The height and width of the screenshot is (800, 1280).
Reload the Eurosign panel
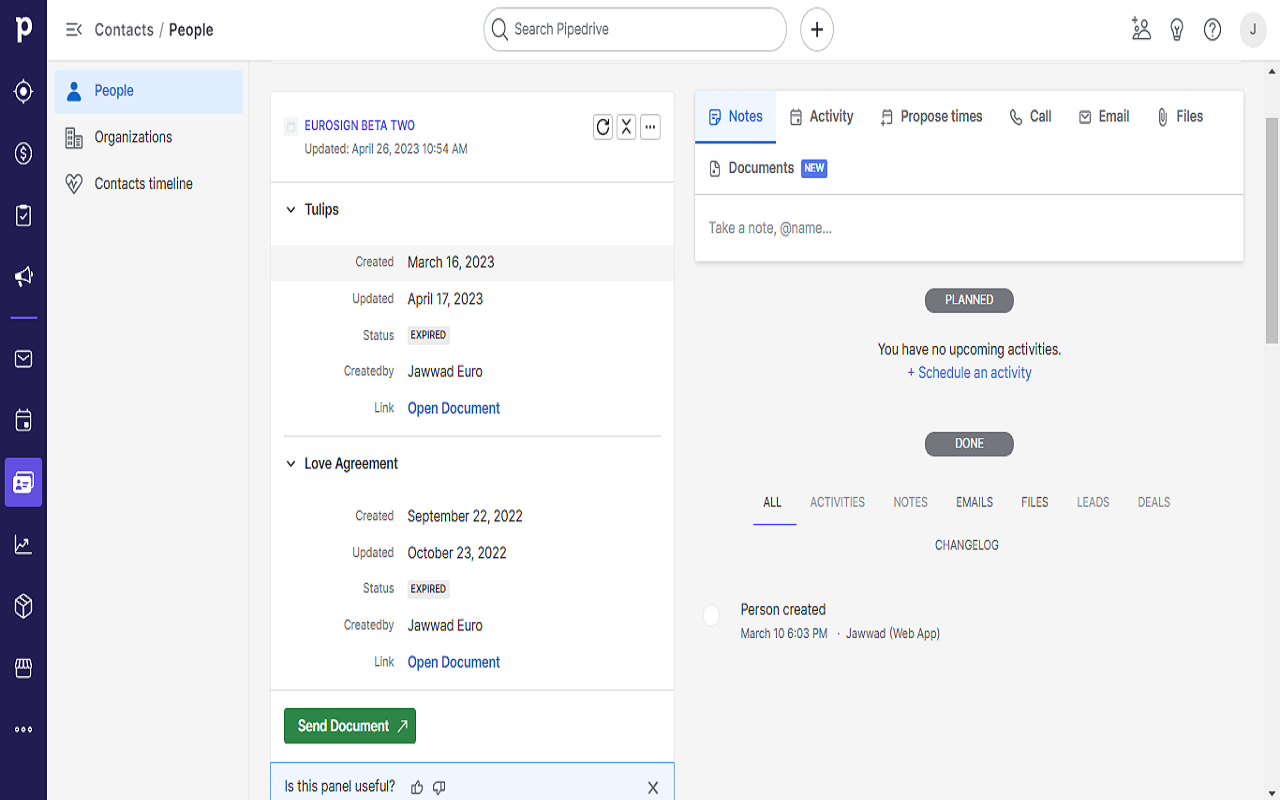click(x=603, y=126)
